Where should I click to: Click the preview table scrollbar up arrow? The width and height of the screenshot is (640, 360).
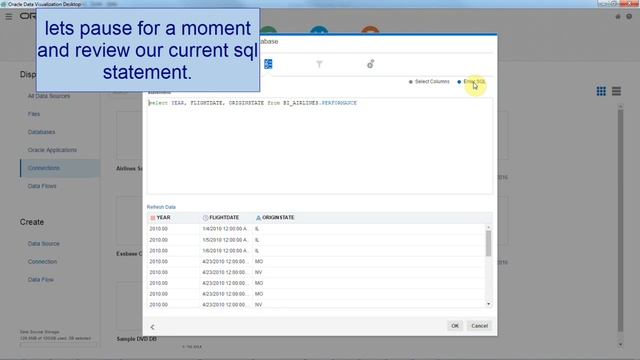488,227
